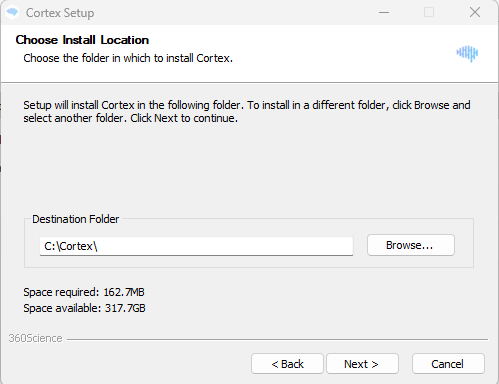Click Browse to pick another folder
This screenshot has width=499, height=384.
411,245
